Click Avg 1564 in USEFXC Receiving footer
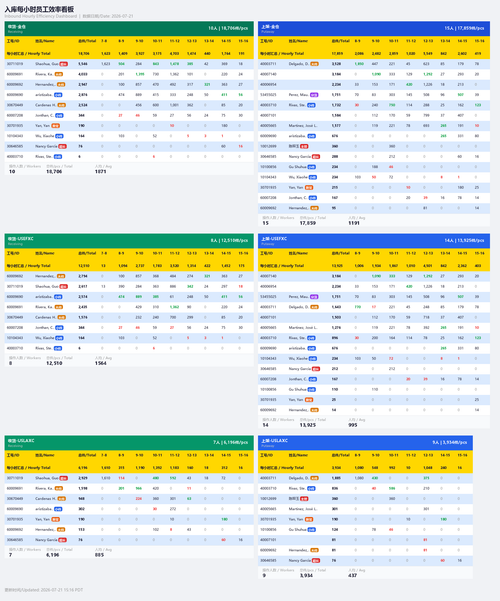 click(100, 363)
